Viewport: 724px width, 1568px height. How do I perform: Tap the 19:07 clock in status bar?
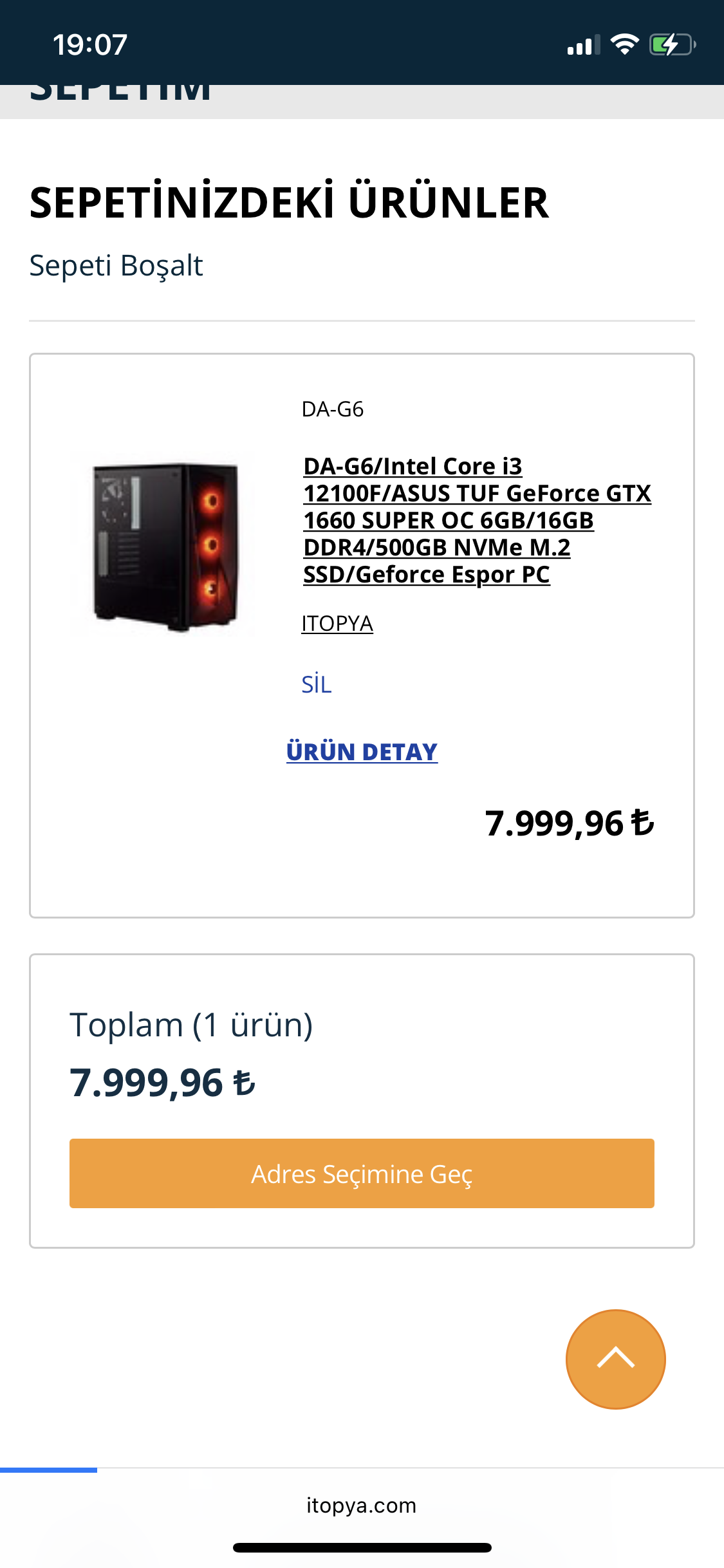(90, 45)
